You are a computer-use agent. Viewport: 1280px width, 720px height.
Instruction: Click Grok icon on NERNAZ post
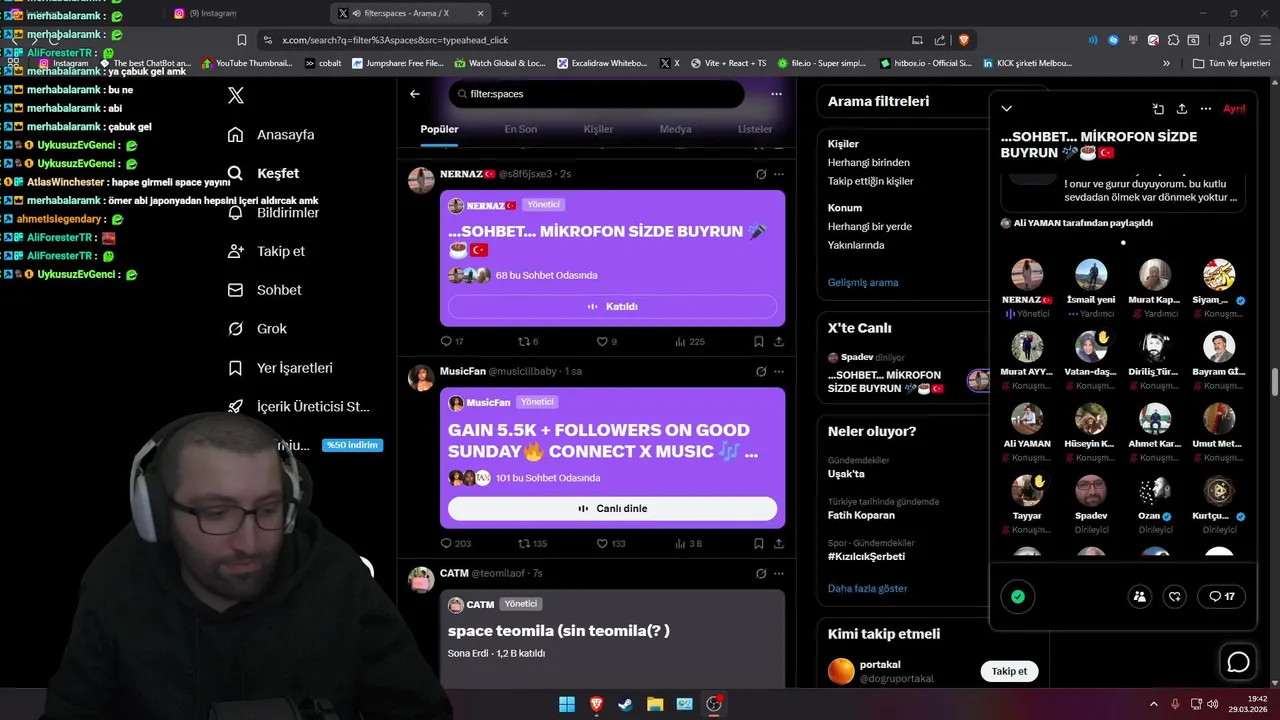coord(761,174)
